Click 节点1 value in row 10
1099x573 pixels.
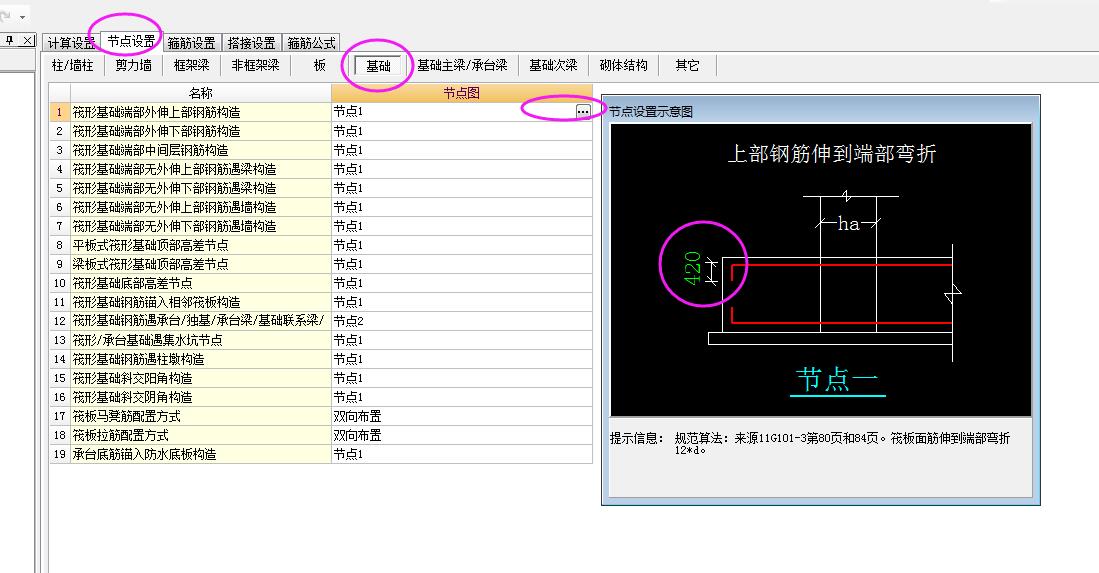click(462, 283)
